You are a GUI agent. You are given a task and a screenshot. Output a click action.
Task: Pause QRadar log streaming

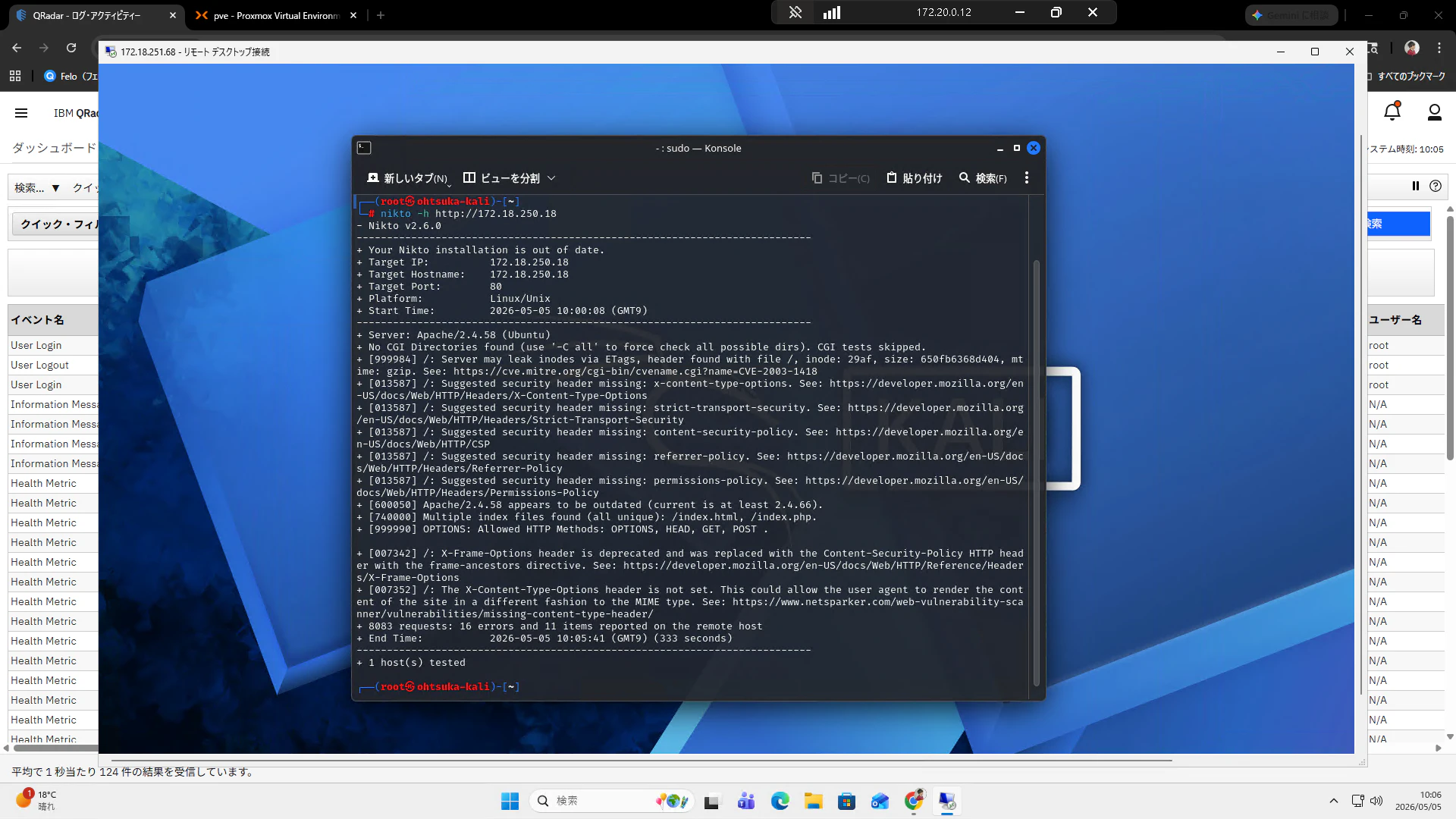[x=1415, y=186]
